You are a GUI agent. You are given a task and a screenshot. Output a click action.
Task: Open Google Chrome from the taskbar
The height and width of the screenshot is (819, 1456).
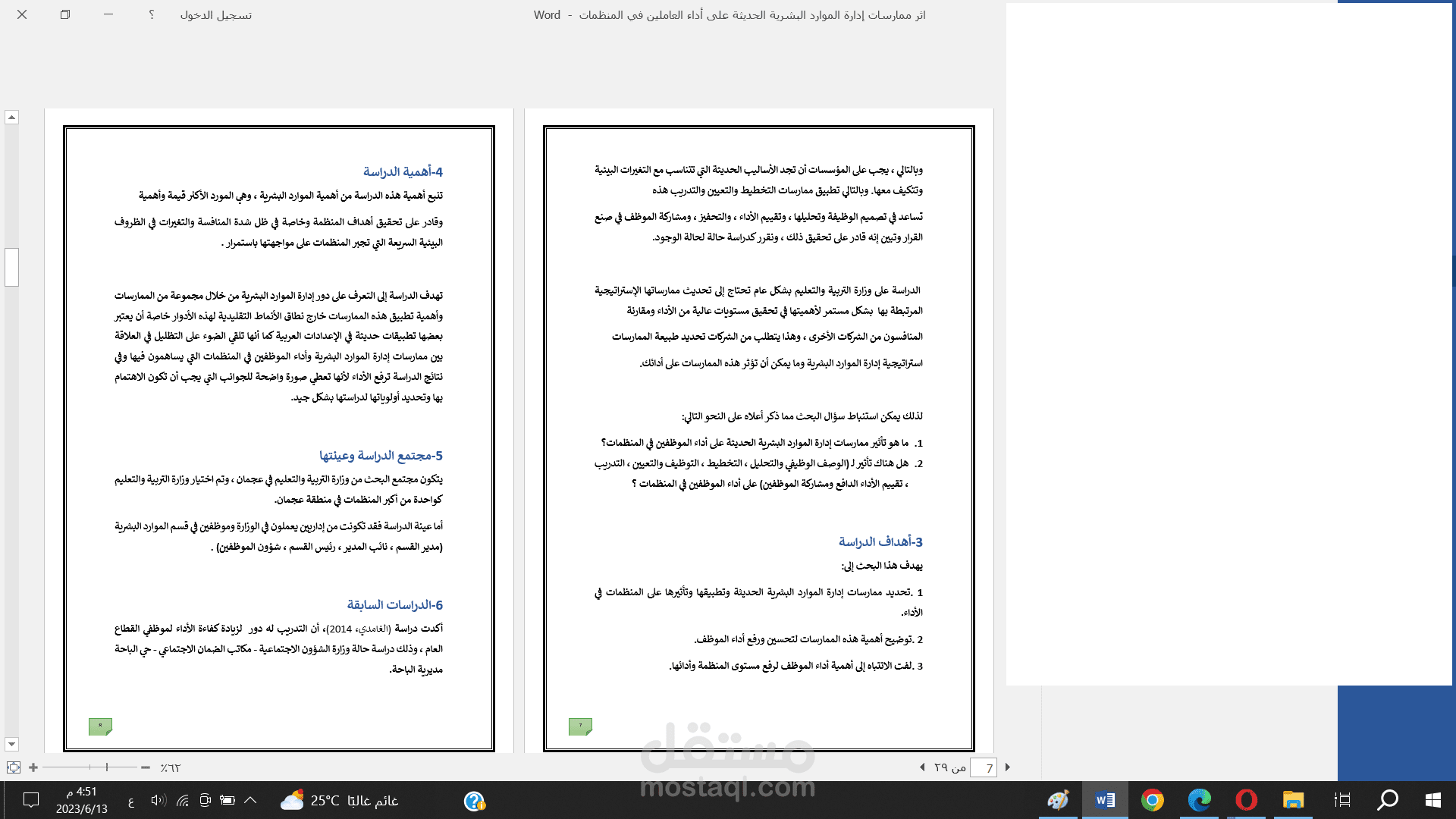1153,800
